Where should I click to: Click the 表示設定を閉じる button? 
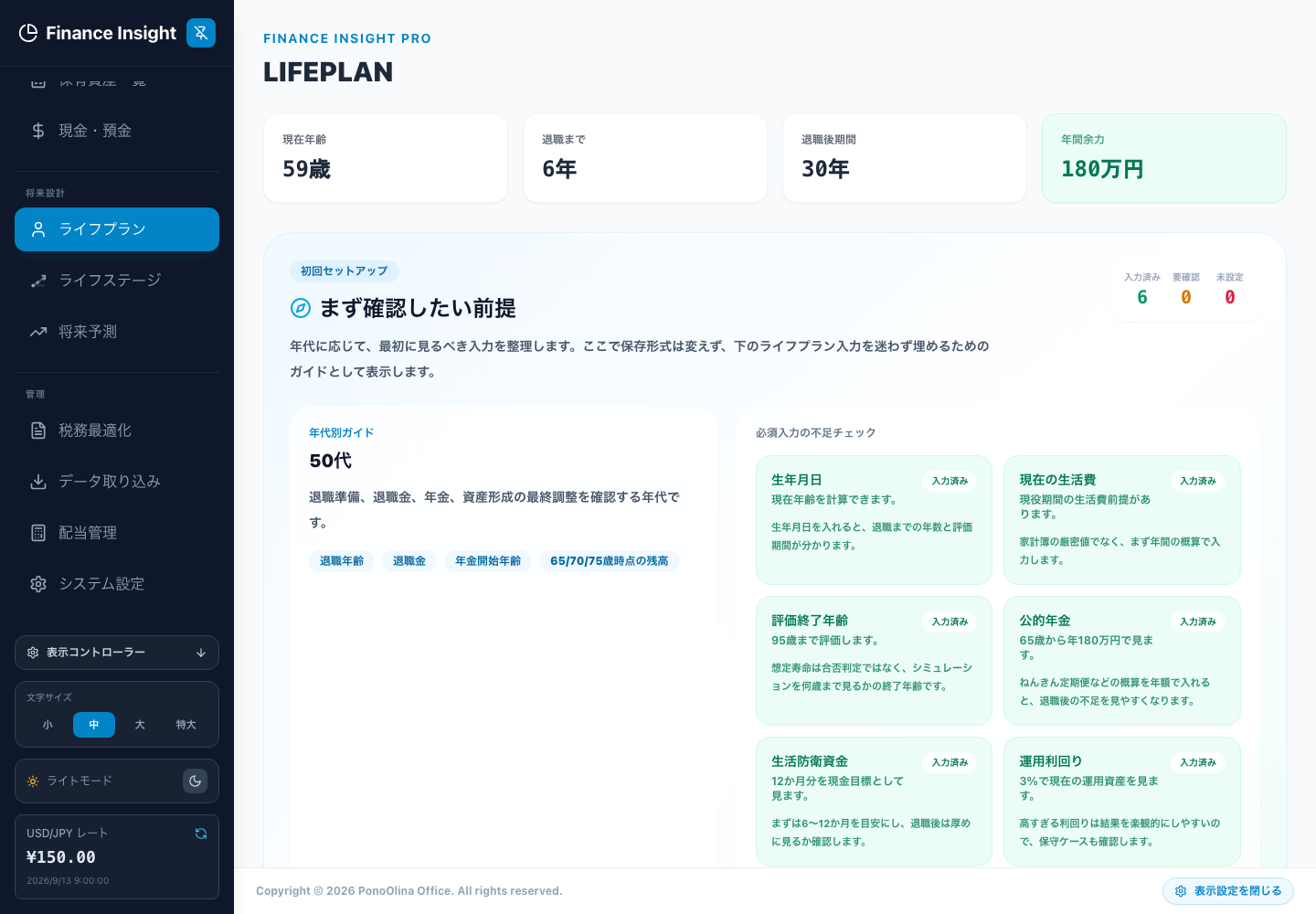point(1228,891)
